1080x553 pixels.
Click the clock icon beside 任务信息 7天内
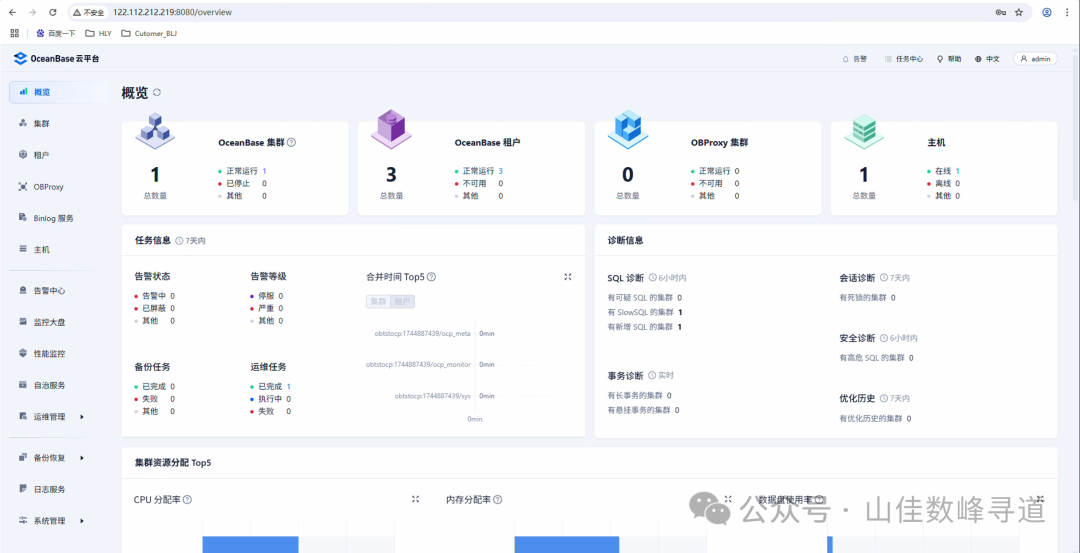point(179,241)
